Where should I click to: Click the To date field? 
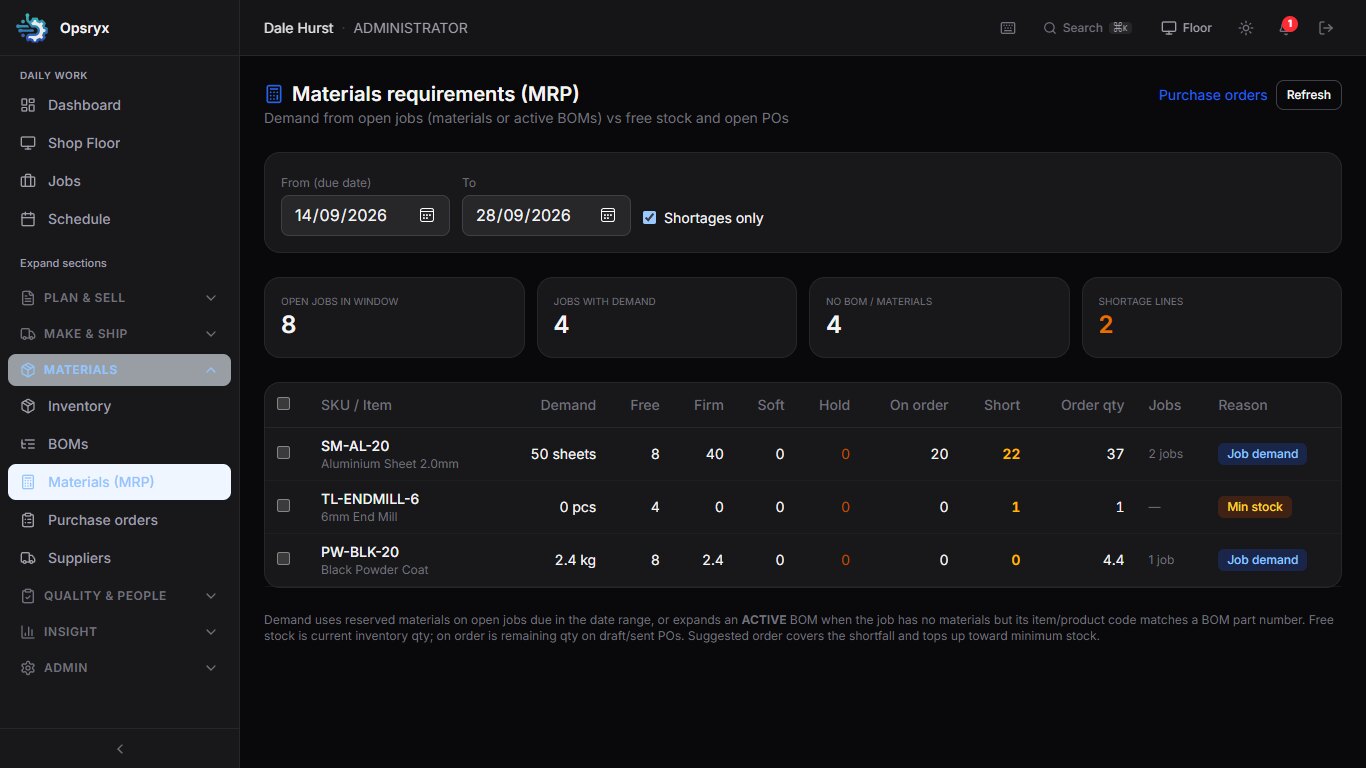(546, 215)
